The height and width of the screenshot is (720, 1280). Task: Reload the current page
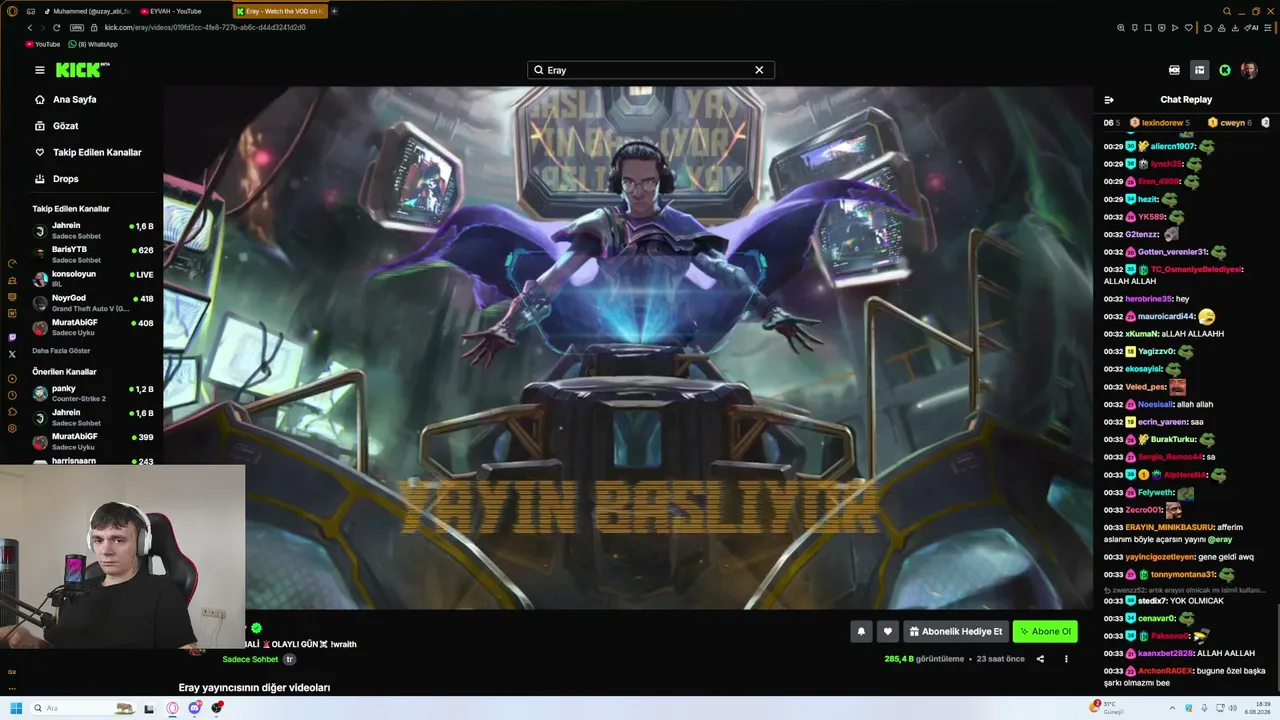point(56,28)
